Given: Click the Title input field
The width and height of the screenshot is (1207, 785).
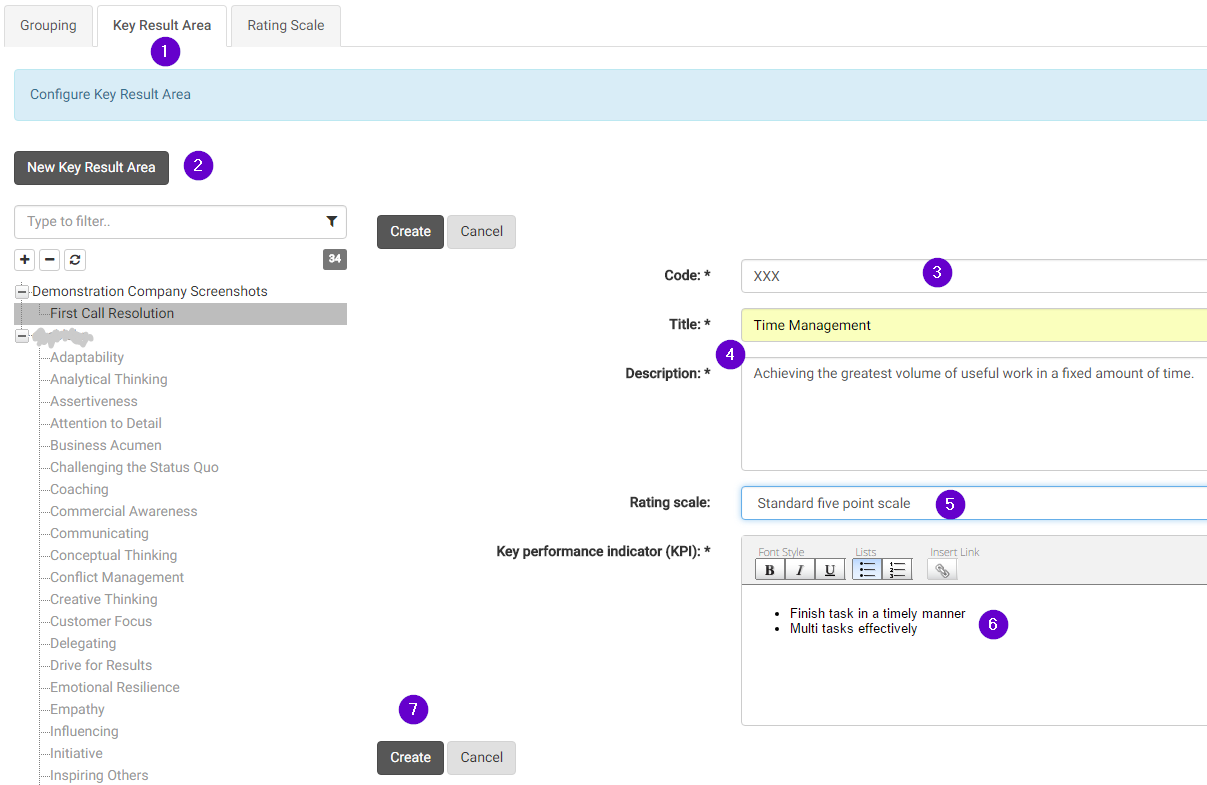Looking at the screenshot, I should point(974,325).
